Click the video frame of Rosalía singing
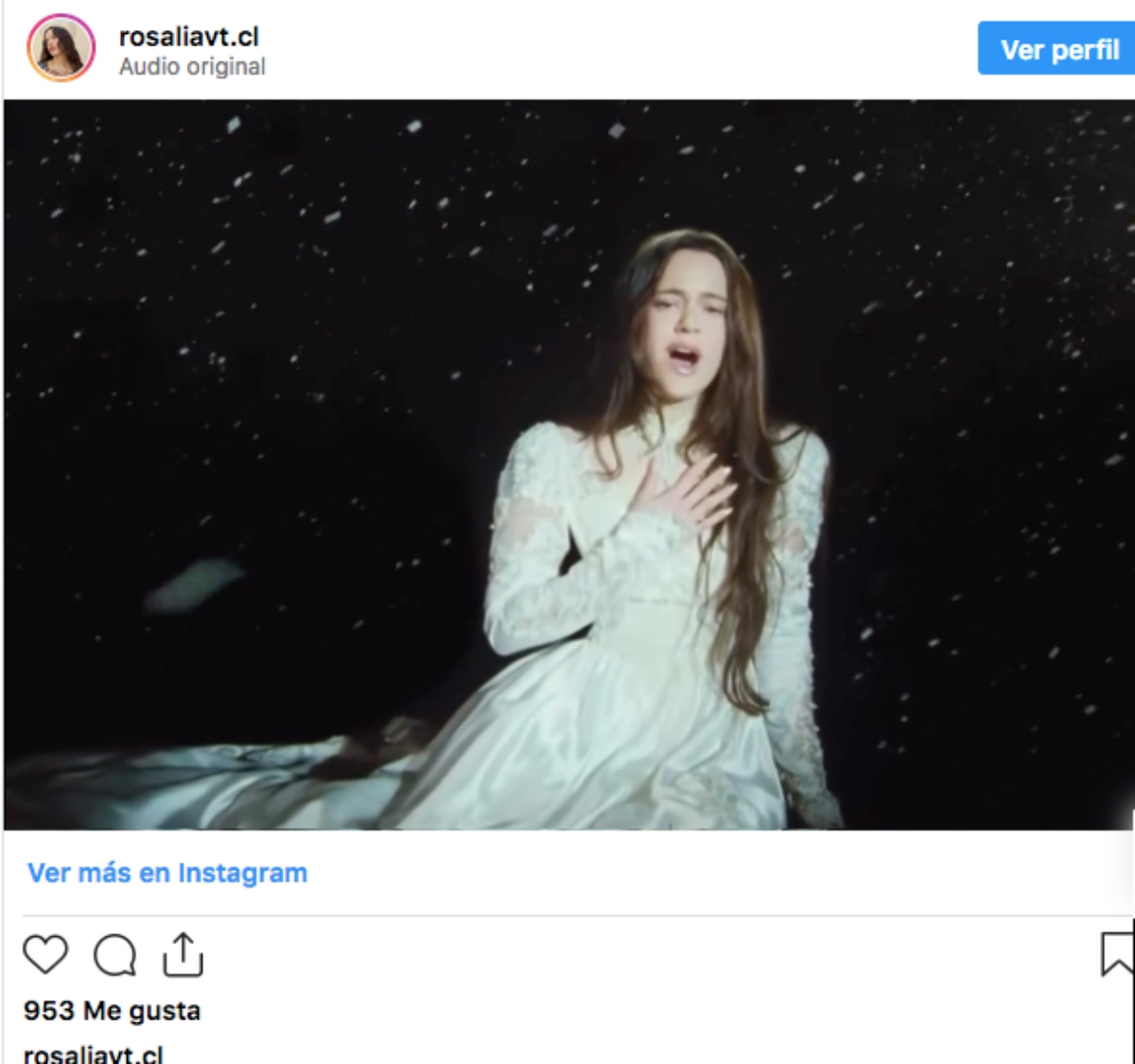Image resolution: width=1135 pixels, height=1064 pixels. [567, 463]
